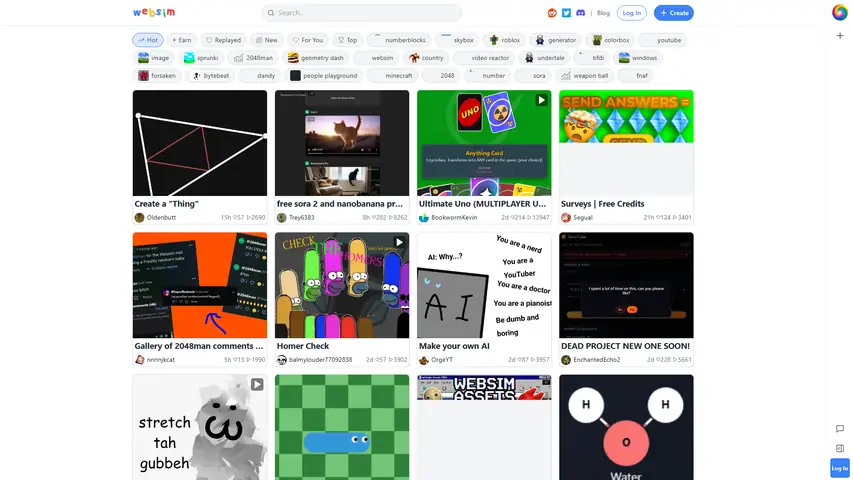The height and width of the screenshot is (480, 853).
Task: Play the Homer Check preview video
Action: tap(399, 242)
